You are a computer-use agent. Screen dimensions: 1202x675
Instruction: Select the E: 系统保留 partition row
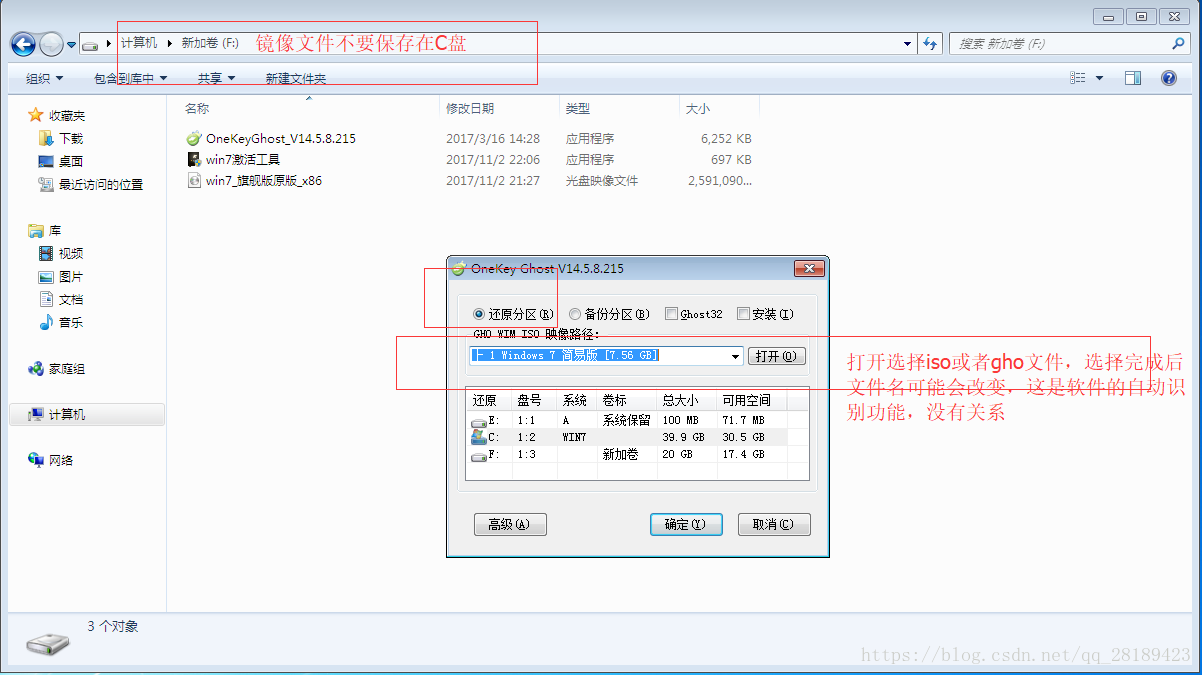click(637, 421)
